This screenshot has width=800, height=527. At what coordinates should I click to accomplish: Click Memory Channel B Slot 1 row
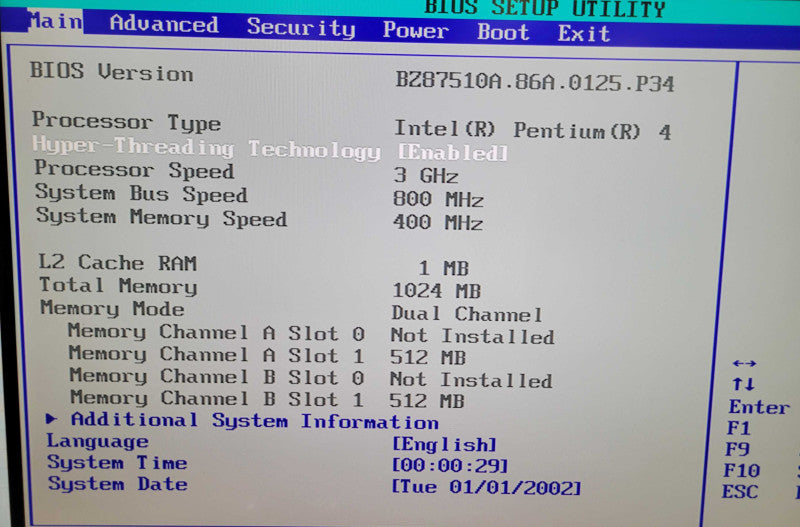[x=267, y=399]
